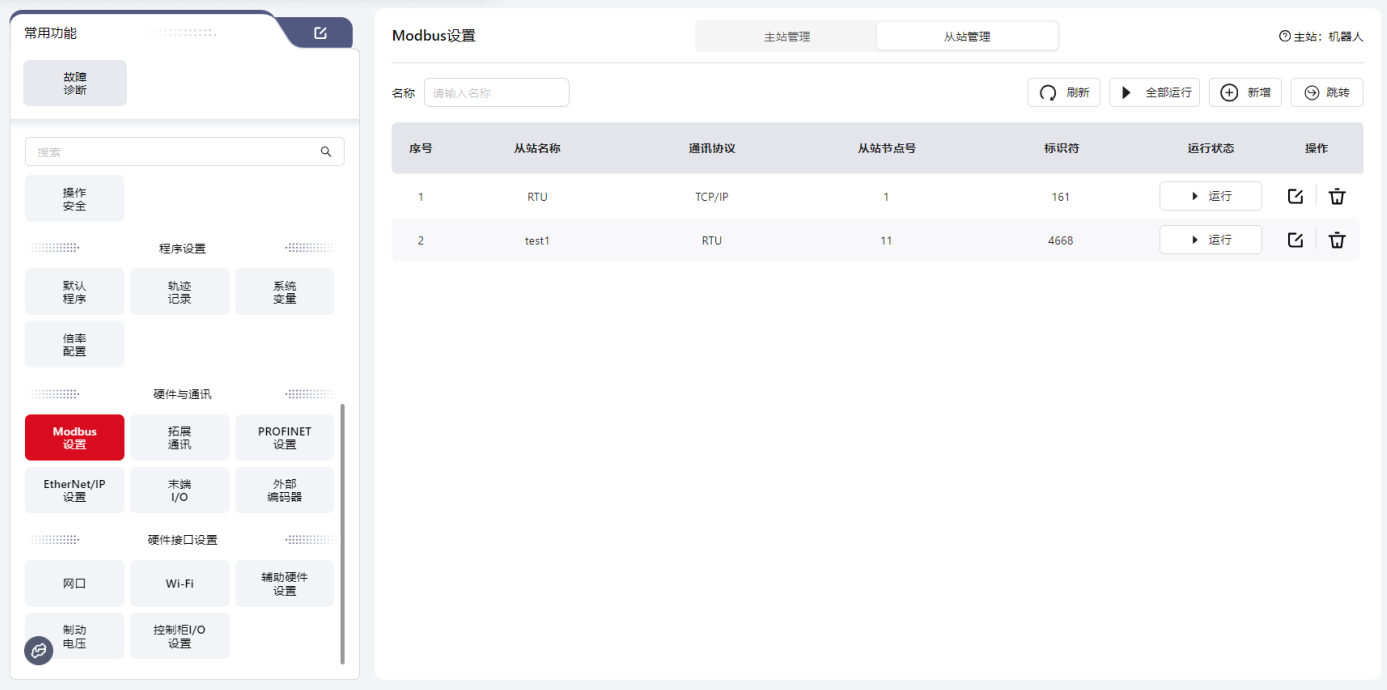Edit the test1 row with pencil icon
Image resolution: width=1387 pixels, height=690 pixels.
pyautogui.click(x=1295, y=240)
